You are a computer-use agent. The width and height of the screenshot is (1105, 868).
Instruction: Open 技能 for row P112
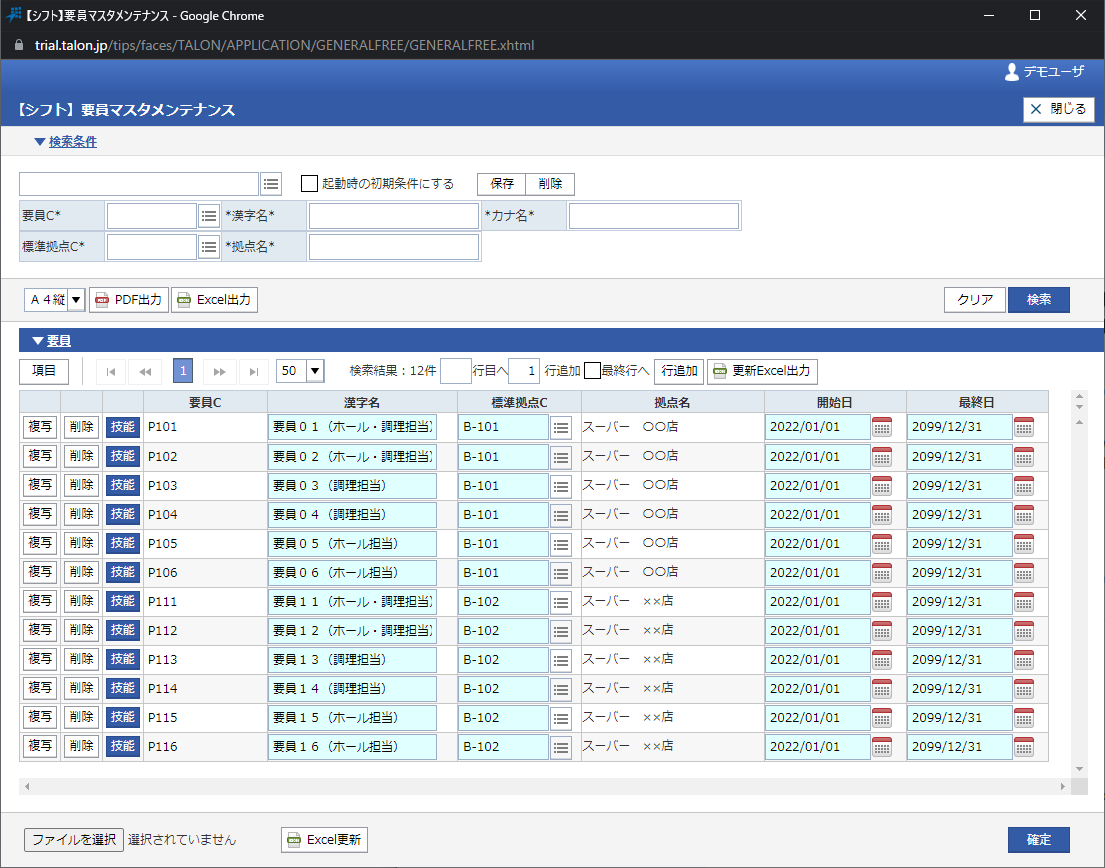click(x=123, y=631)
